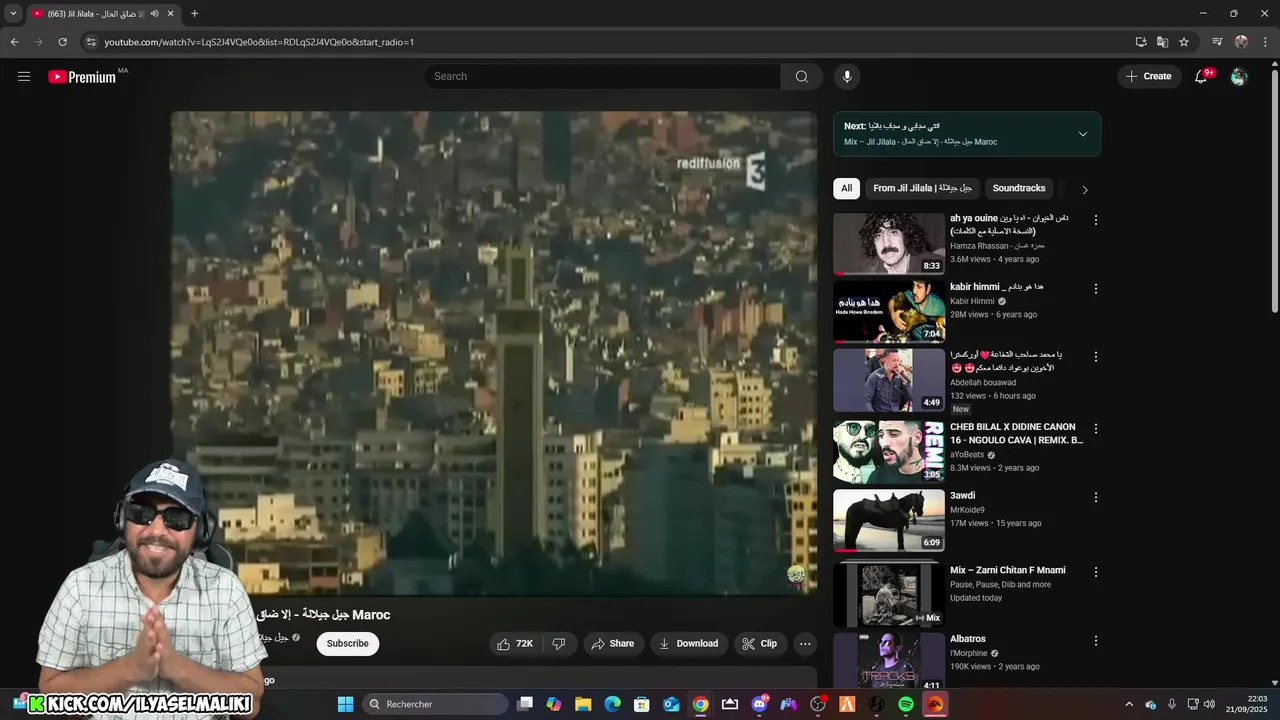The image size is (1280, 720).
Task: Open CHEB BILAL X DIDINE CANON title
Action: 1016,433
